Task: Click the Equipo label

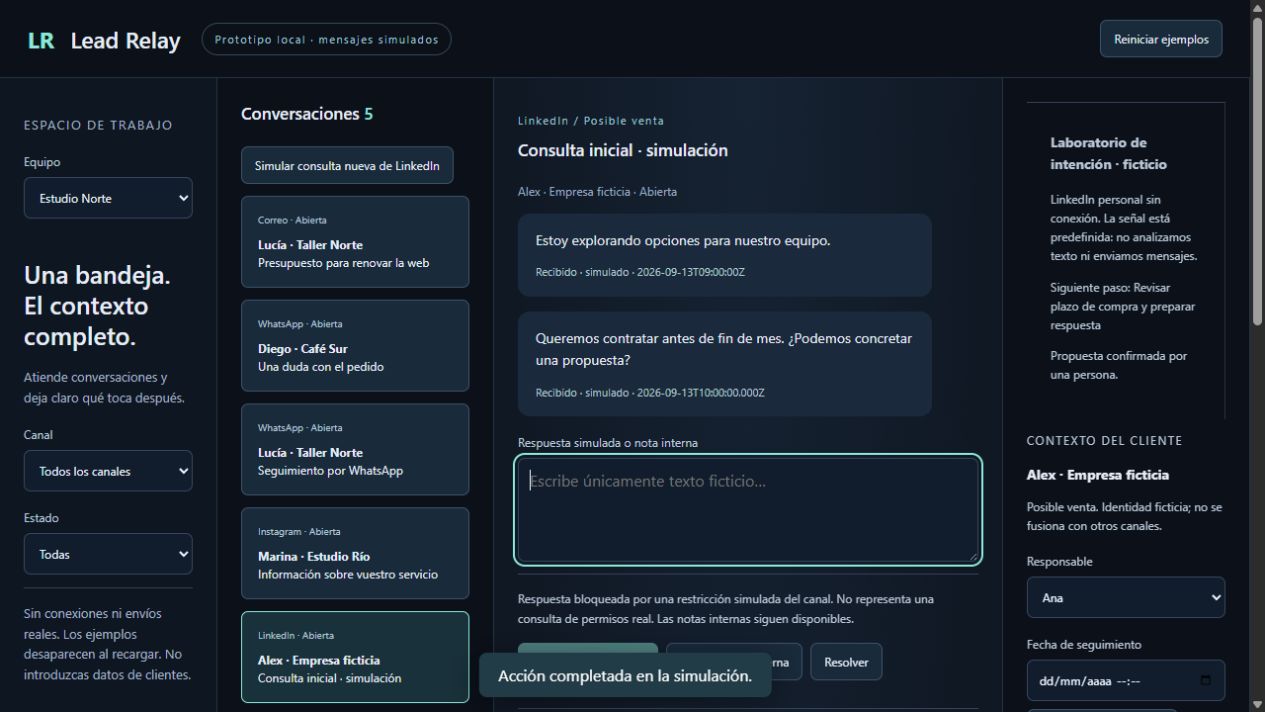Action: coord(42,162)
